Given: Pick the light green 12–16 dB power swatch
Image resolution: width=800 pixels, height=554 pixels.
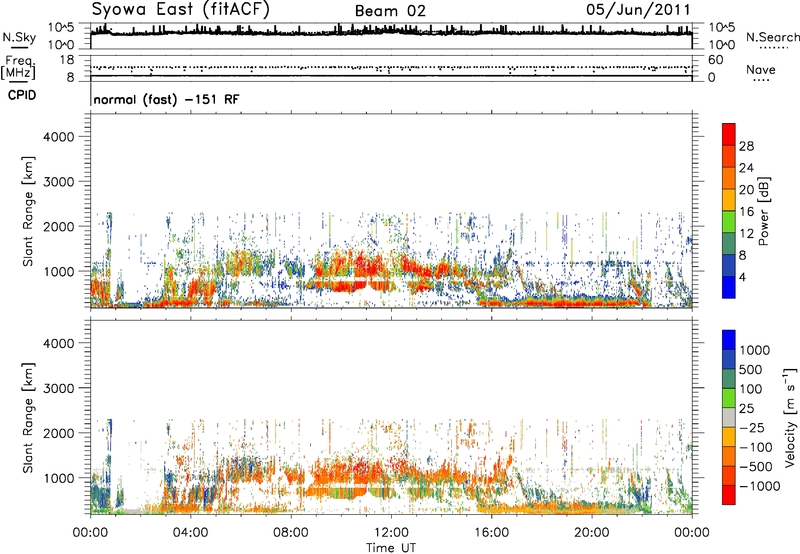Looking at the screenshot, I should (x=729, y=222).
